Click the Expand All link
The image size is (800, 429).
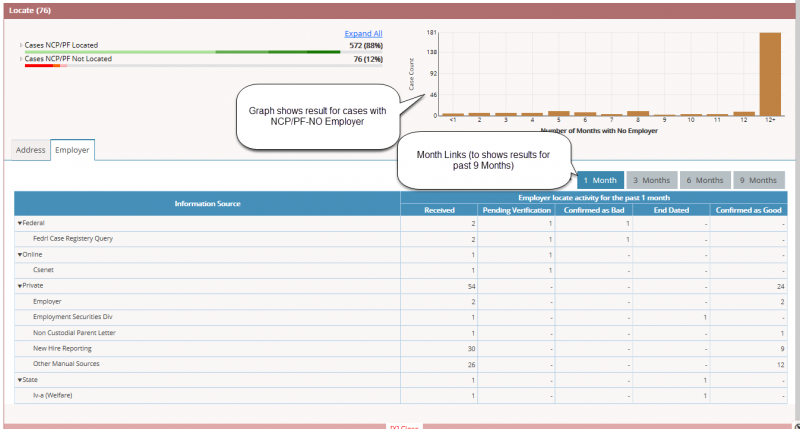tap(363, 34)
